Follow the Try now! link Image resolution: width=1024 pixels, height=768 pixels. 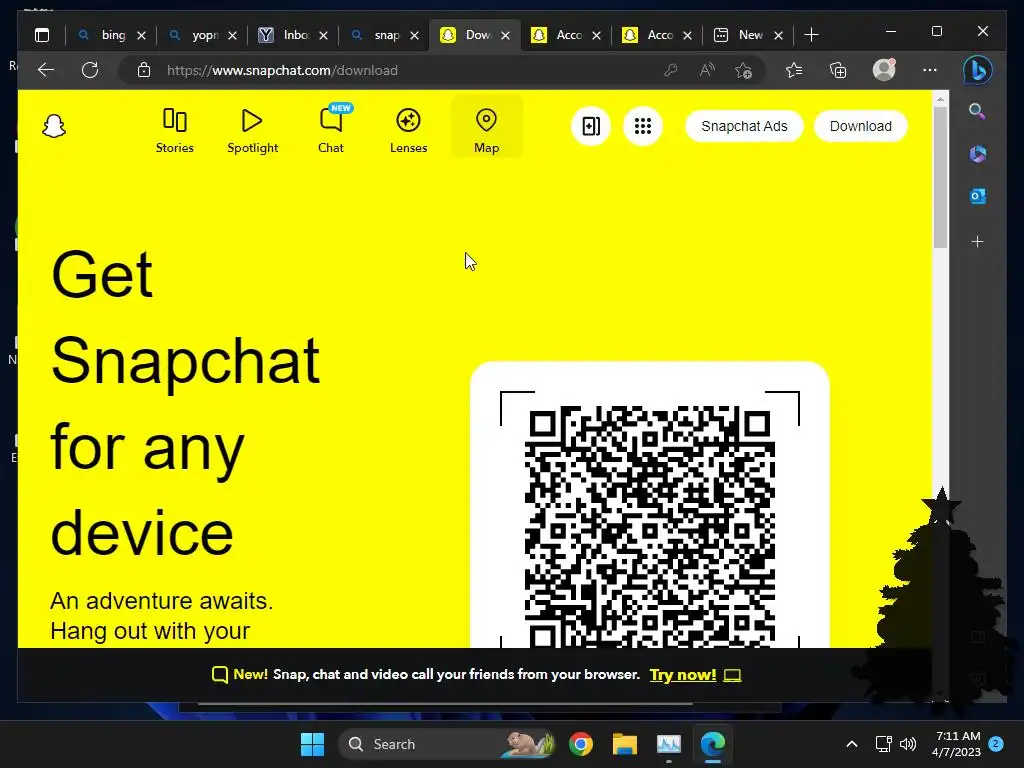point(682,675)
